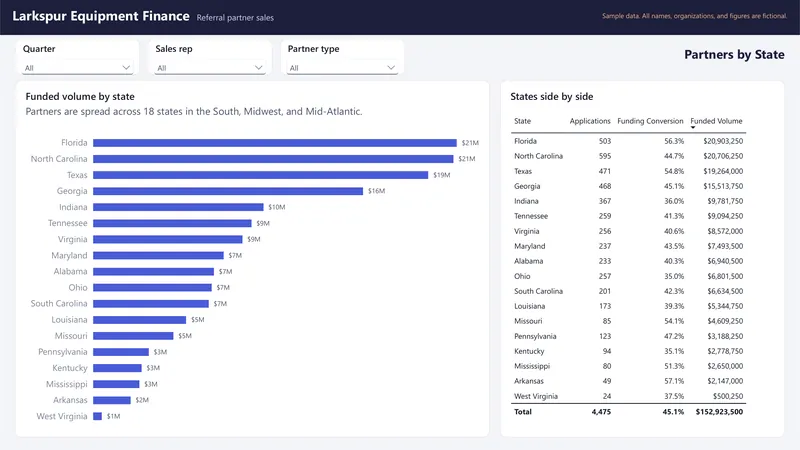
Task: Open the Quarter filter dropdown
Action: point(78,68)
